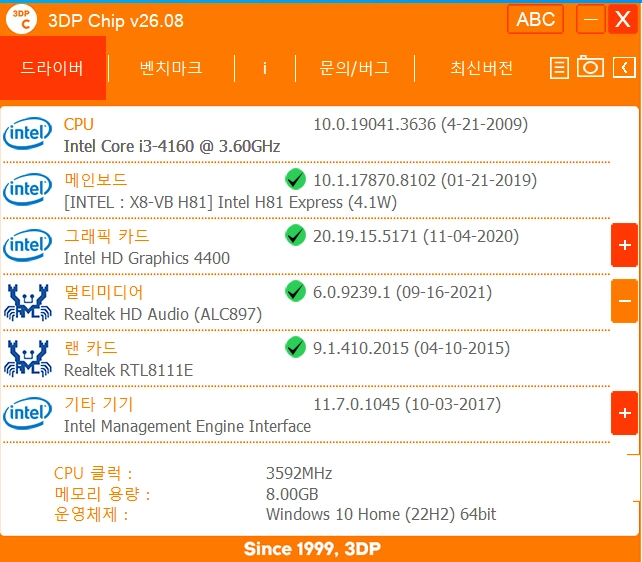Click the ABC language button
Screen dimensions: 642x562
click(536, 19)
